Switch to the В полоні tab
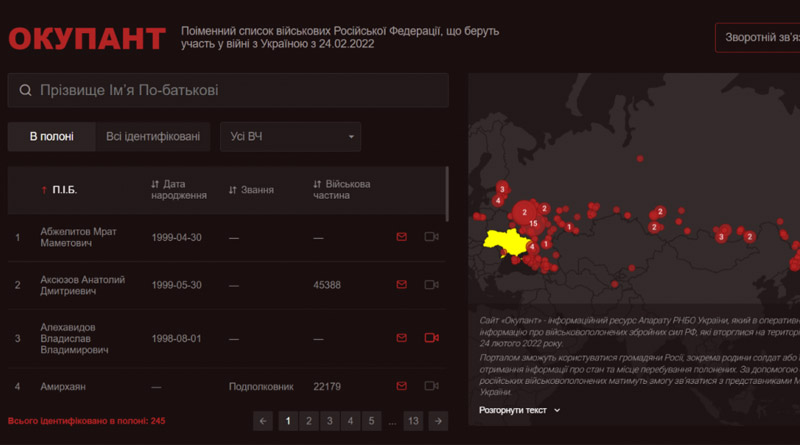Viewport: 800px width, 445px height. point(51,137)
